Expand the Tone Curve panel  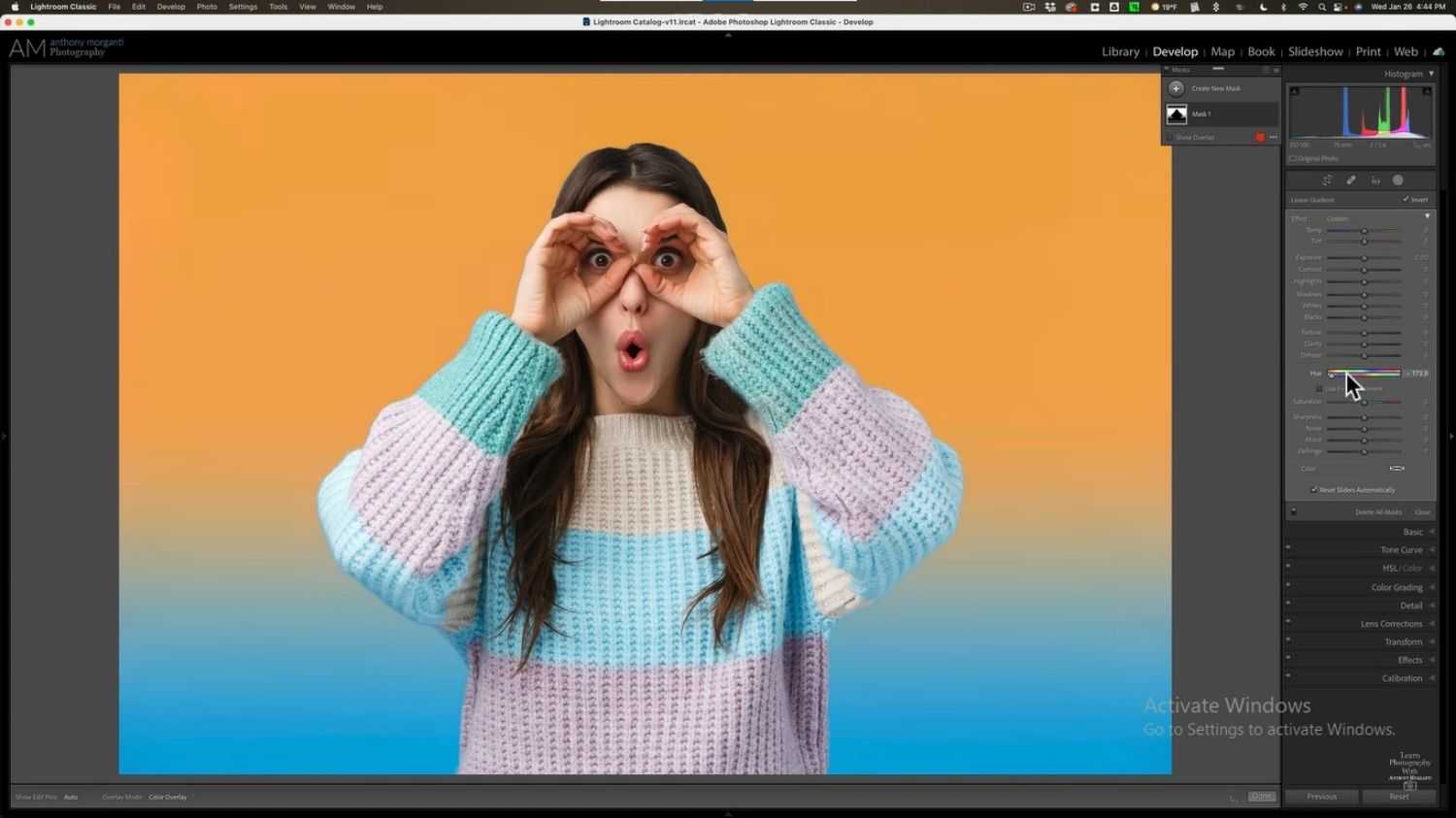click(1401, 549)
